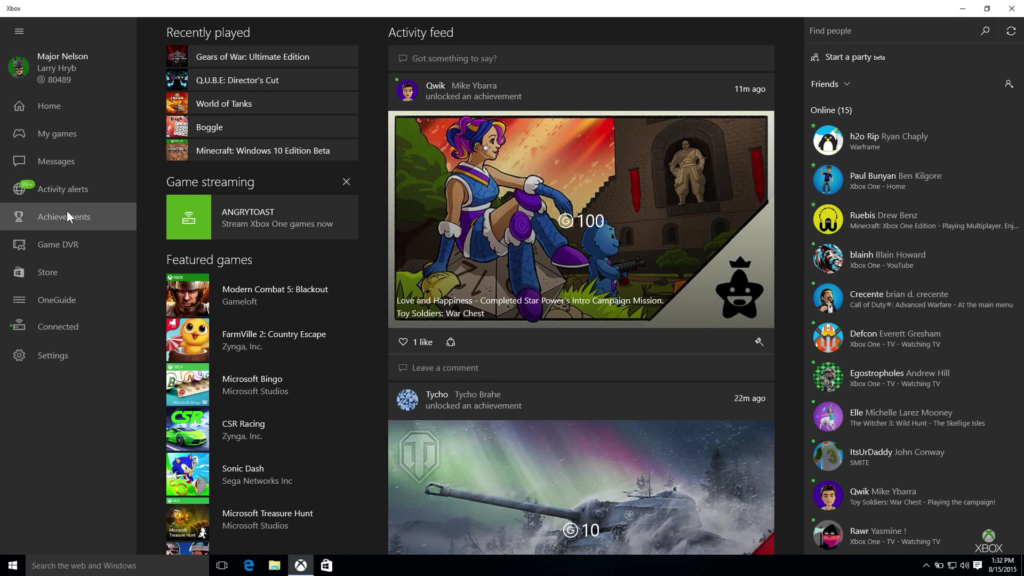
Task: Go to My games
Action: [x=56, y=133]
